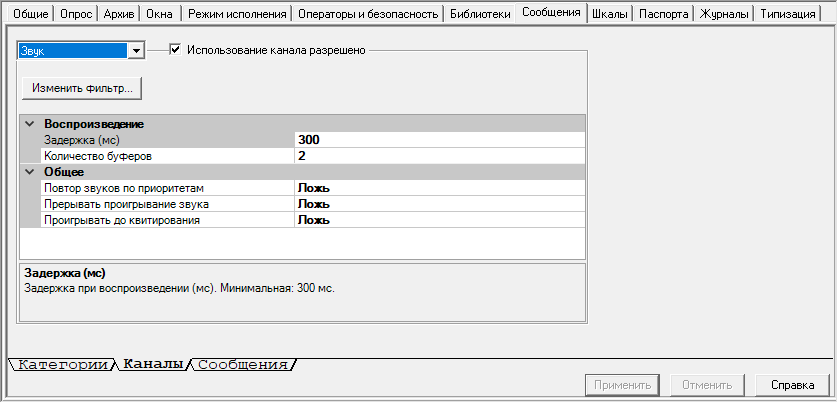Open the Общие tab
This screenshot has height=403, width=838.
[x=30, y=14]
